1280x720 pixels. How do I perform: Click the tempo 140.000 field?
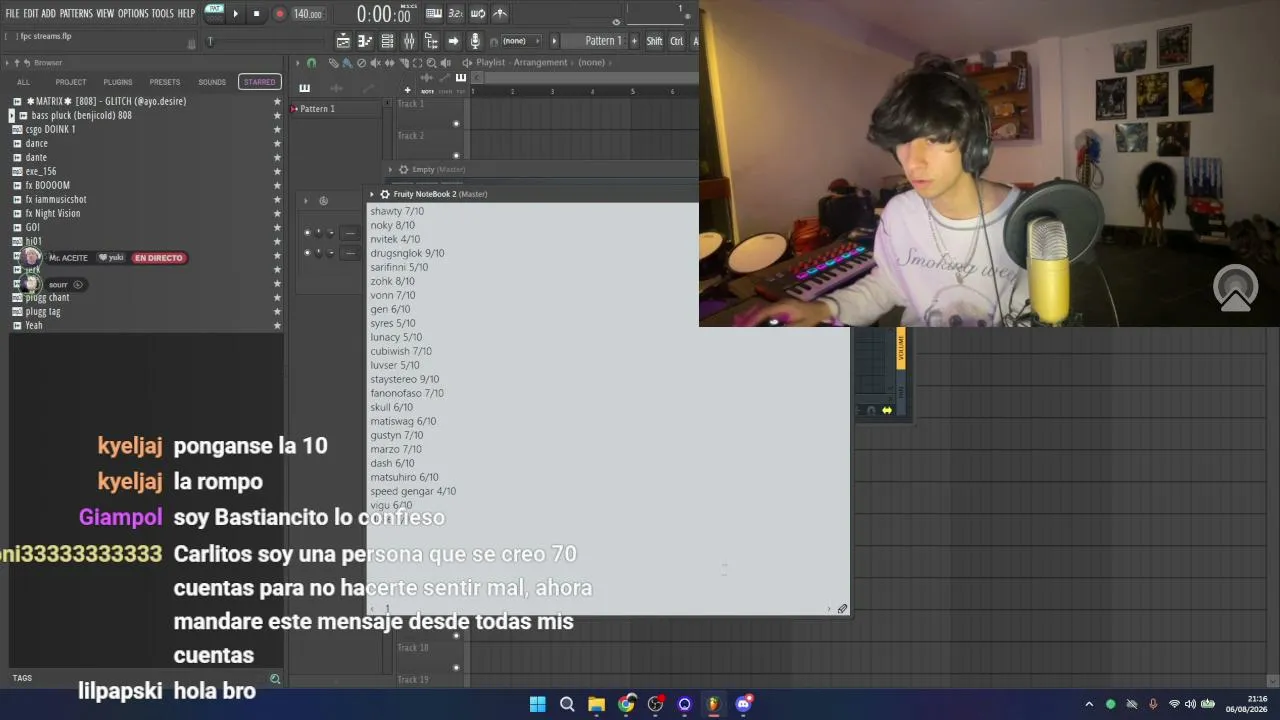tap(307, 14)
